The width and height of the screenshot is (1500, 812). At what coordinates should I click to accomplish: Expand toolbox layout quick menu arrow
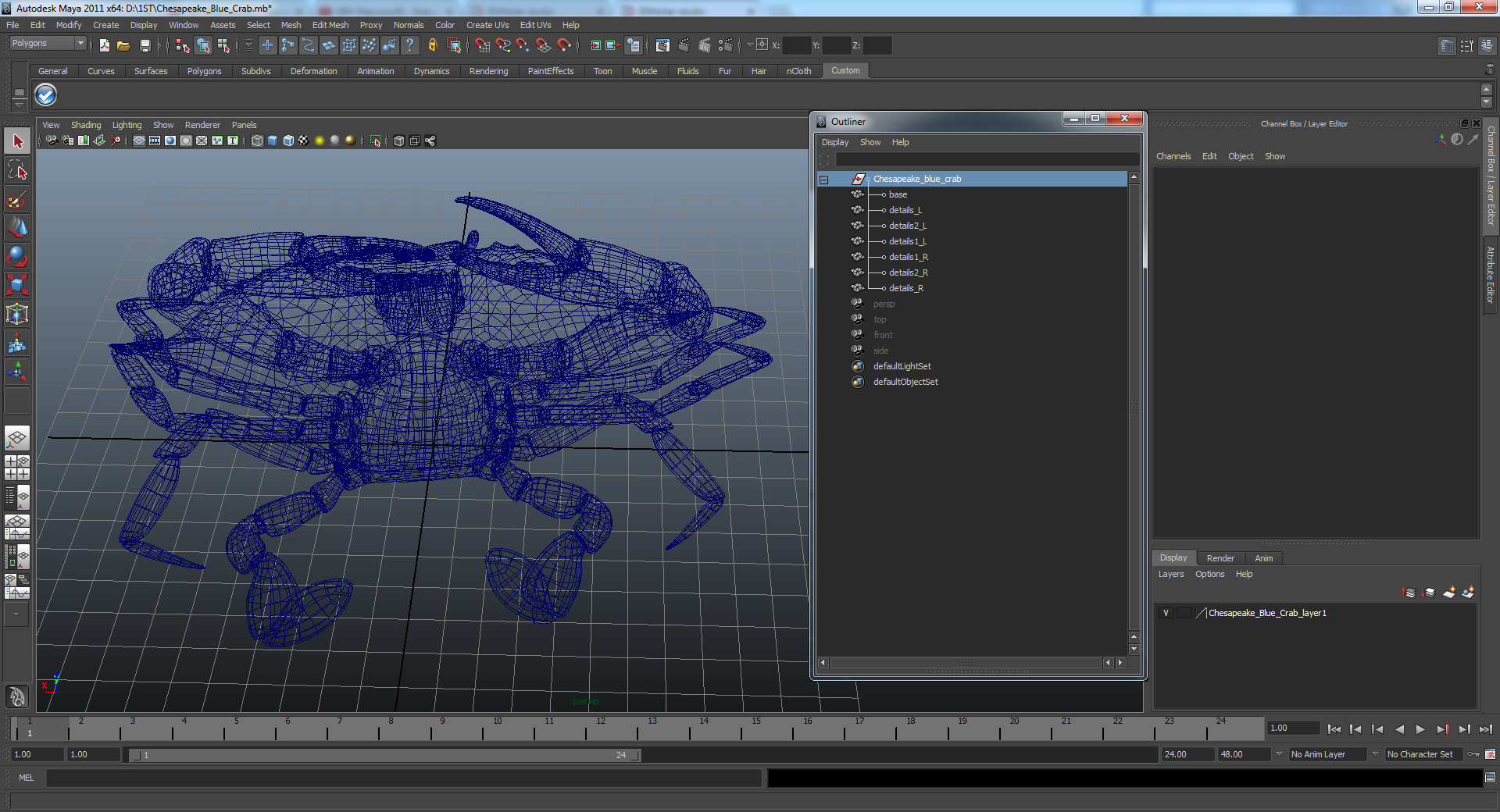(x=16, y=614)
